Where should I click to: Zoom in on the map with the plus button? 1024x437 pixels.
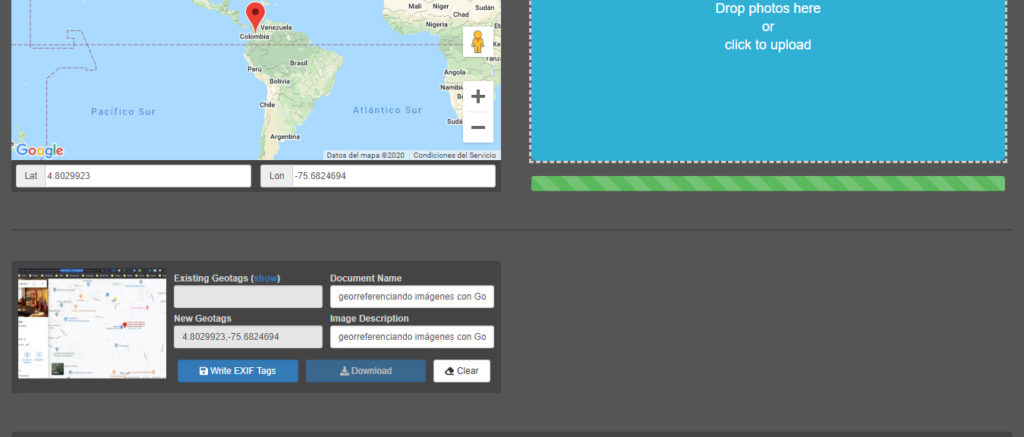478,97
